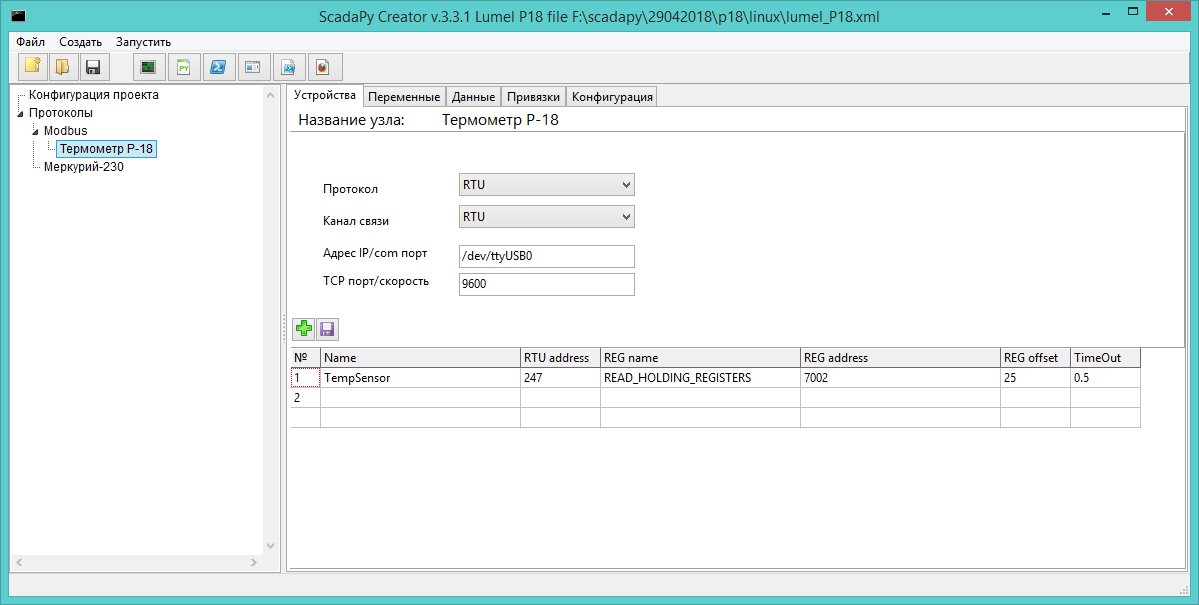Click the green plus add row icon
Screen dimensions: 1199x605
point(304,329)
